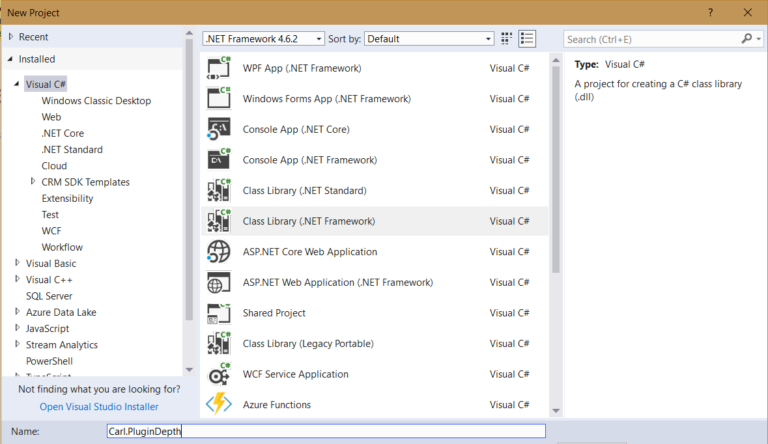The width and height of the screenshot is (768, 444).
Task: Select the Workflow category
Action: click(x=62, y=247)
